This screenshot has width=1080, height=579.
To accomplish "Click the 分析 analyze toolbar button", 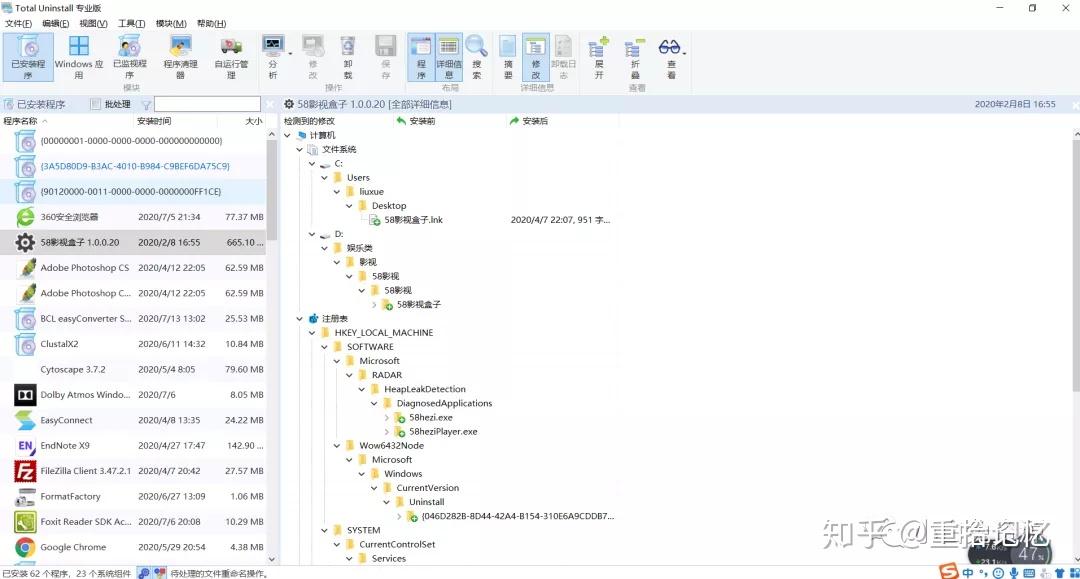I will (273, 58).
